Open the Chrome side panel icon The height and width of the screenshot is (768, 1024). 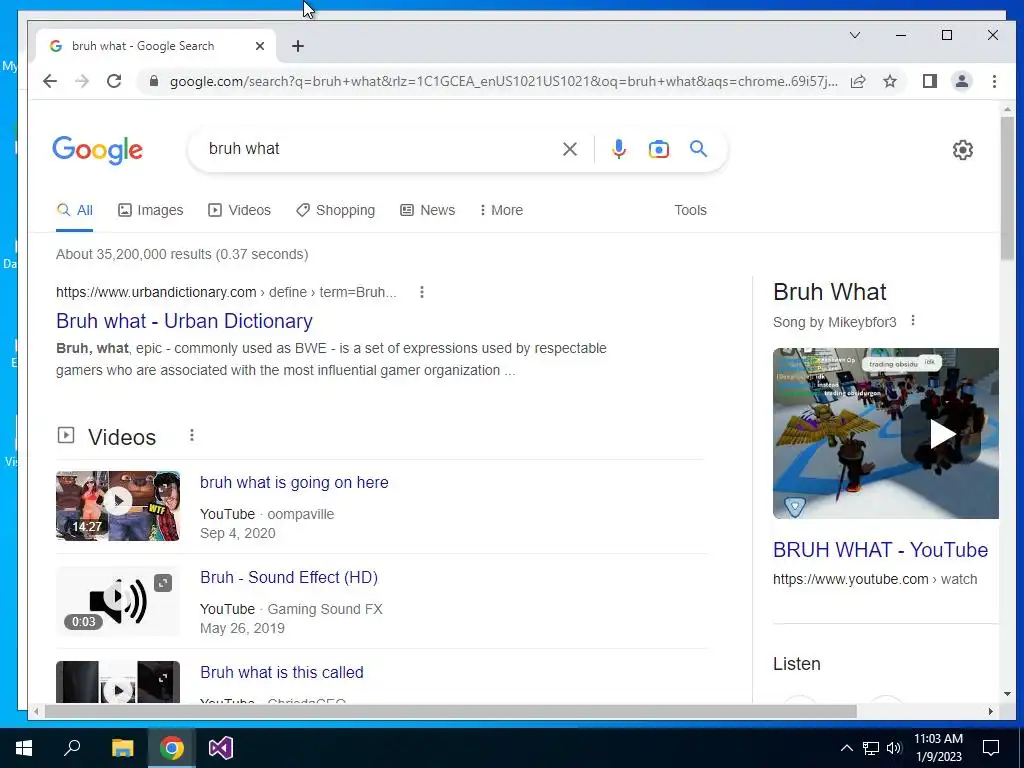pos(930,81)
